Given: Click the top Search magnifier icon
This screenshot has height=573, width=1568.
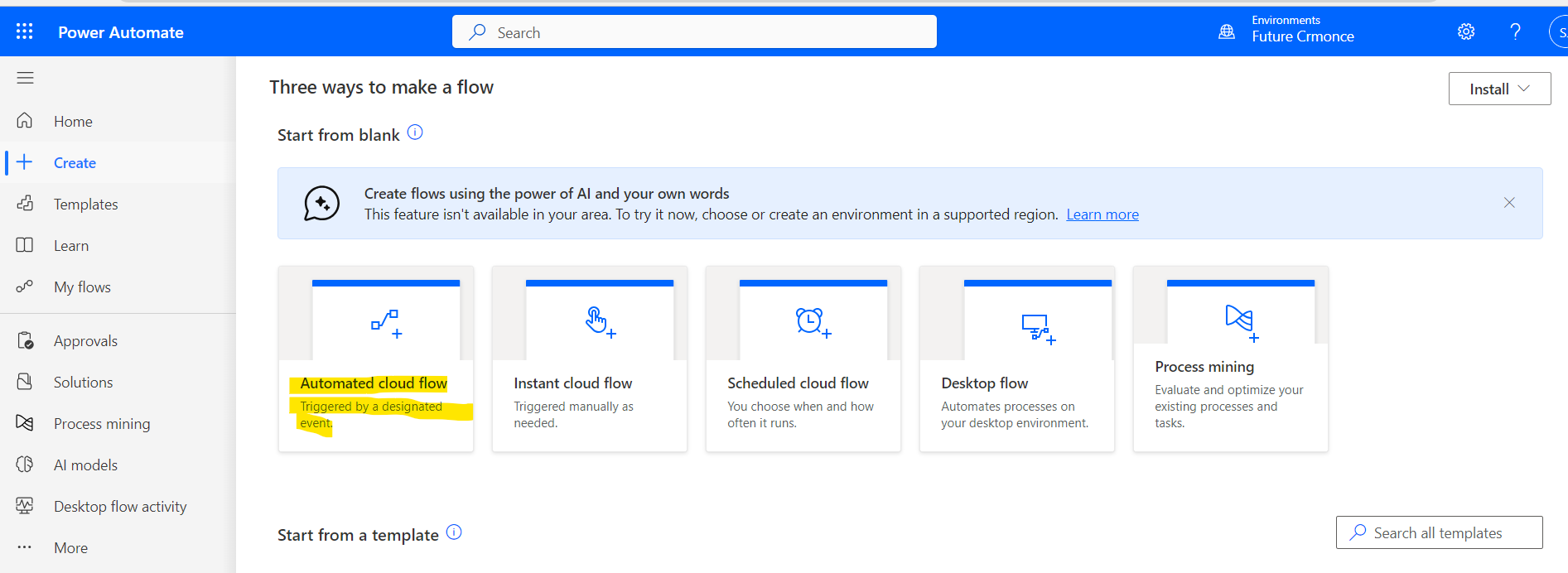Looking at the screenshot, I should click(x=477, y=31).
